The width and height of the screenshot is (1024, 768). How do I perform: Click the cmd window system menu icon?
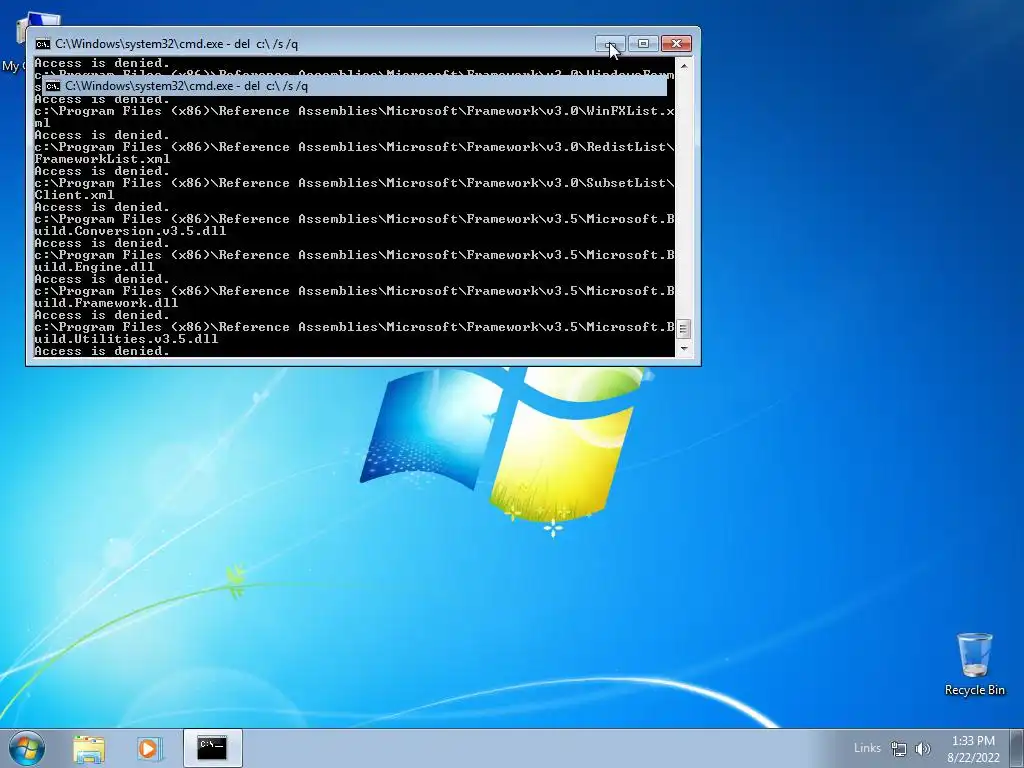tap(42, 44)
